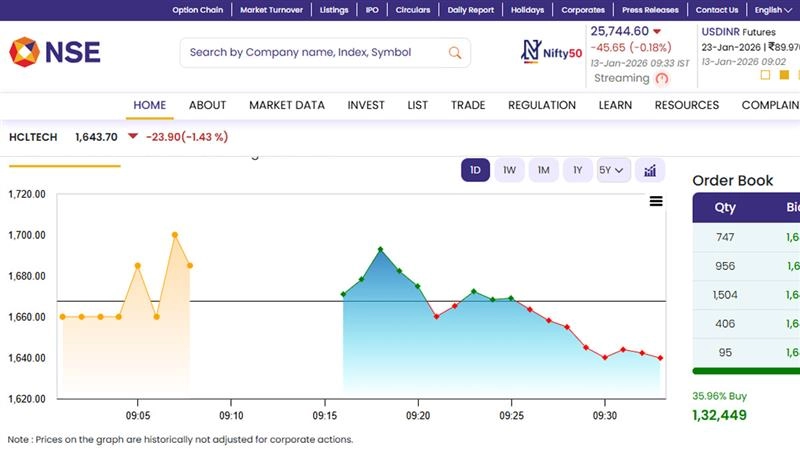Click the search magnifier icon

pyautogui.click(x=455, y=53)
